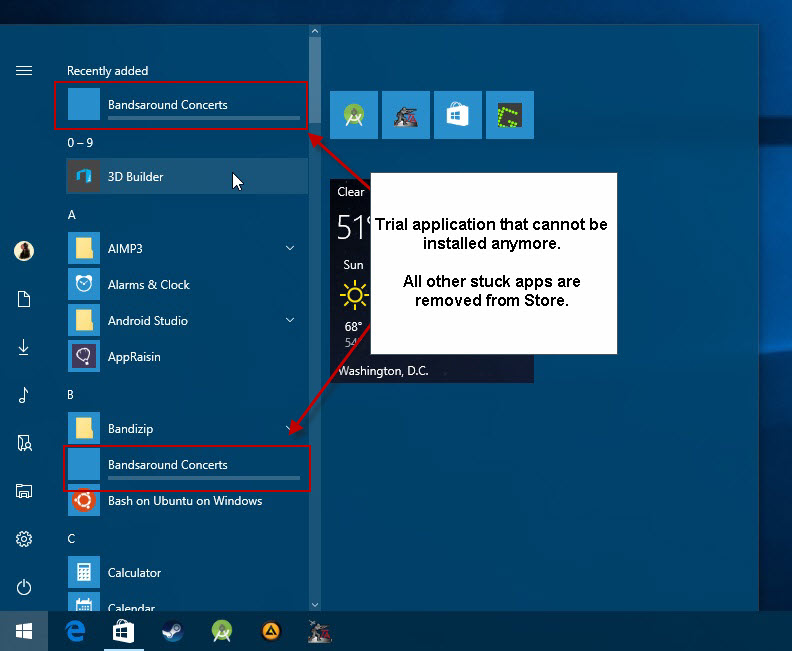Click the Windows Start button
Image resolution: width=792 pixels, height=651 pixels.
[x=24, y=631]
